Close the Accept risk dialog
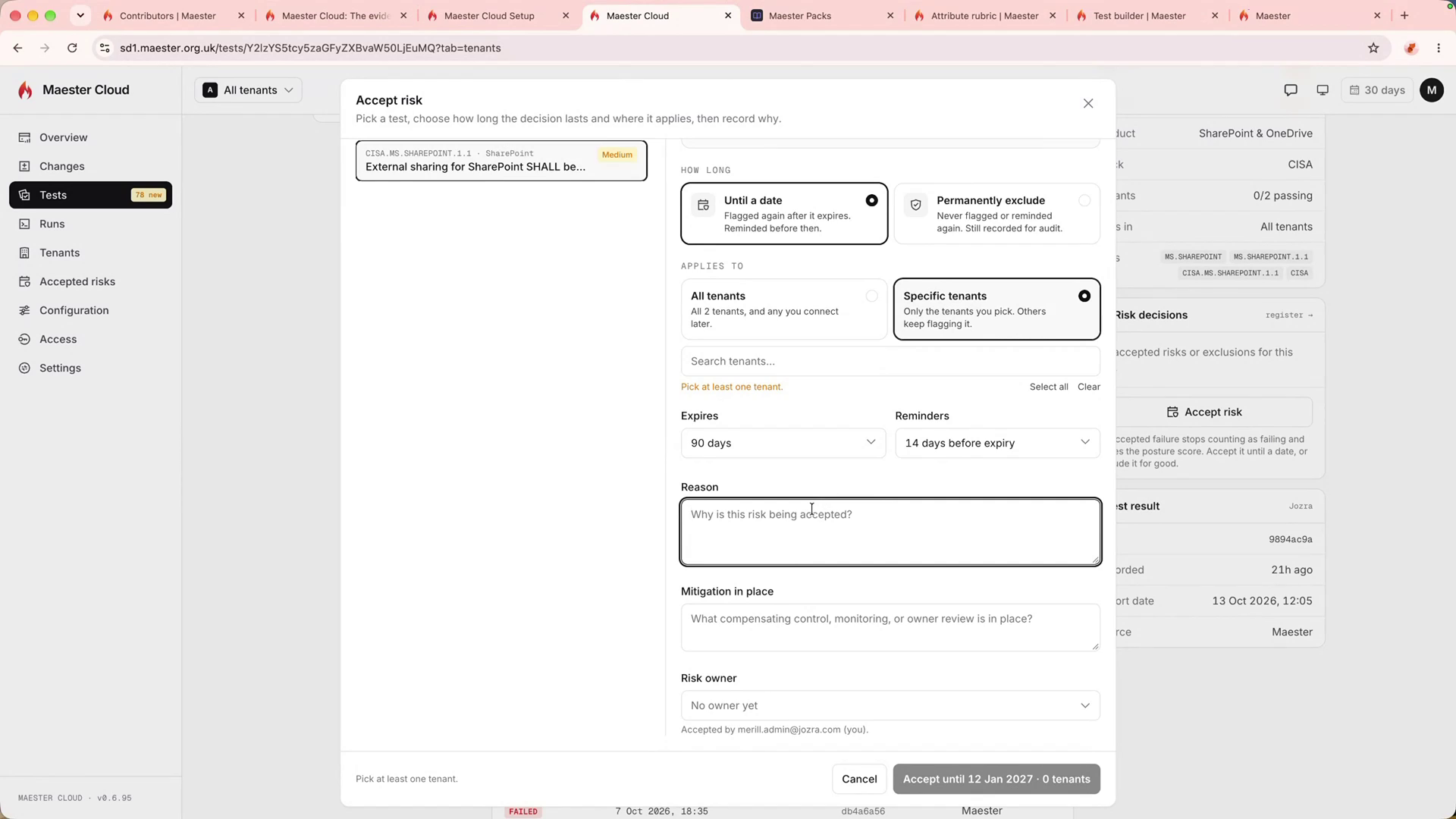Viewport: 1456px width, 819px height. [x=1088, y=103]
